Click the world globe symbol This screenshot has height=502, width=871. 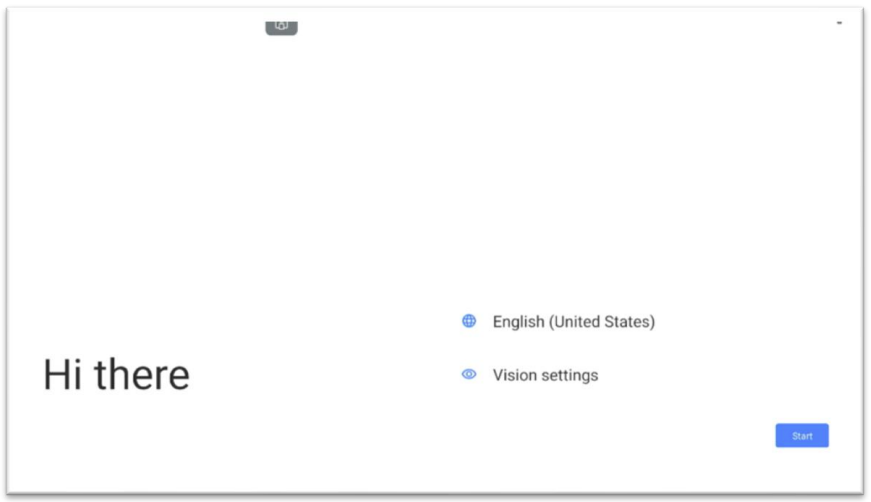pyautogui.click(x=469, y=321)
